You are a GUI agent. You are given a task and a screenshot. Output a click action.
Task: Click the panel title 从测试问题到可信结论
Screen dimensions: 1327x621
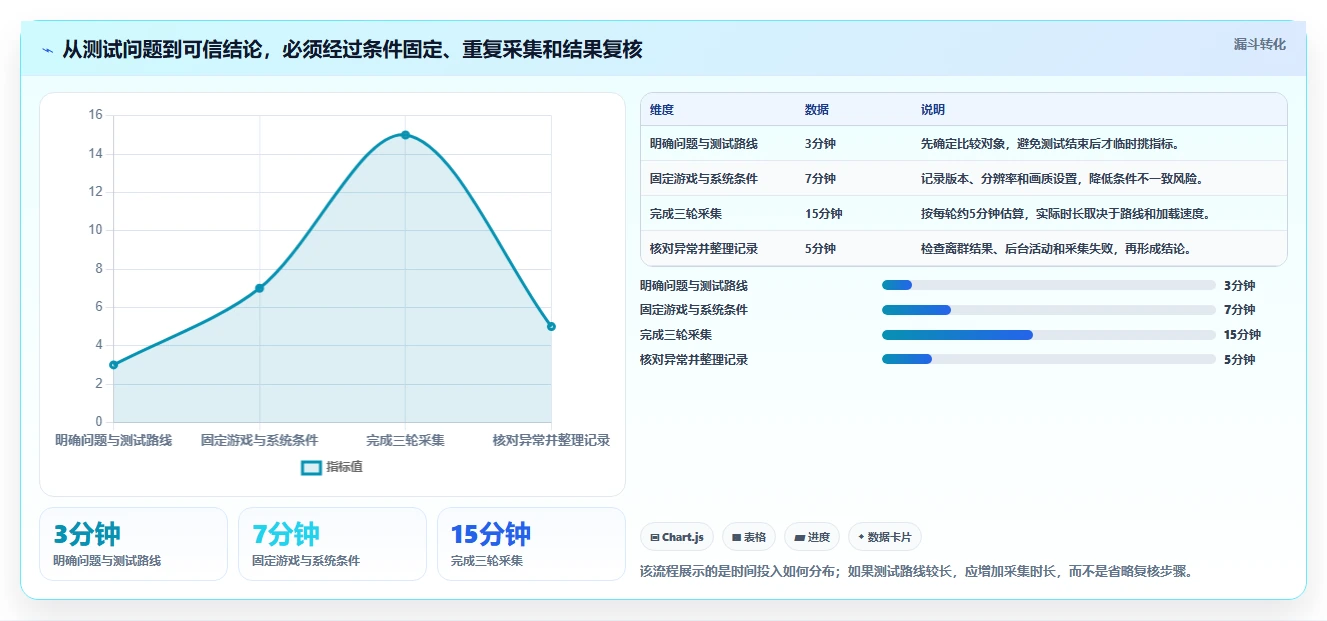pyautogui.click(x=162, y=50)
